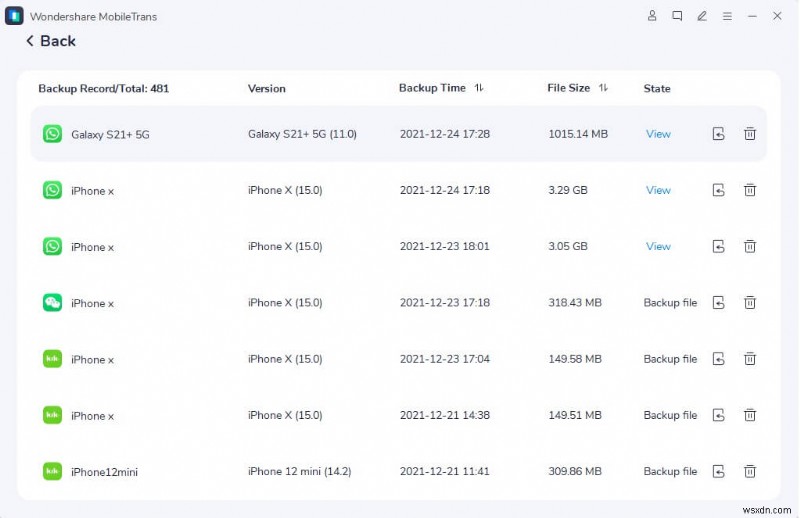Sort records by Backup Time
The height and width of the screenshot is (518, 800).
479,88
